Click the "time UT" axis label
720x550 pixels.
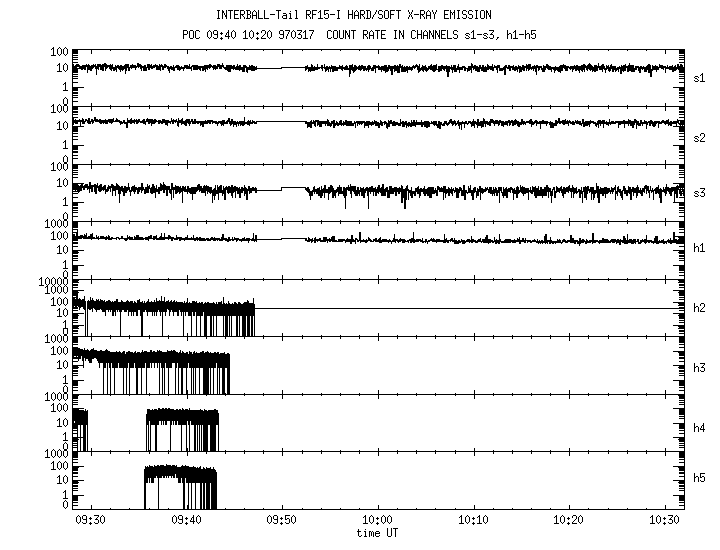click(x=378, y=533)
